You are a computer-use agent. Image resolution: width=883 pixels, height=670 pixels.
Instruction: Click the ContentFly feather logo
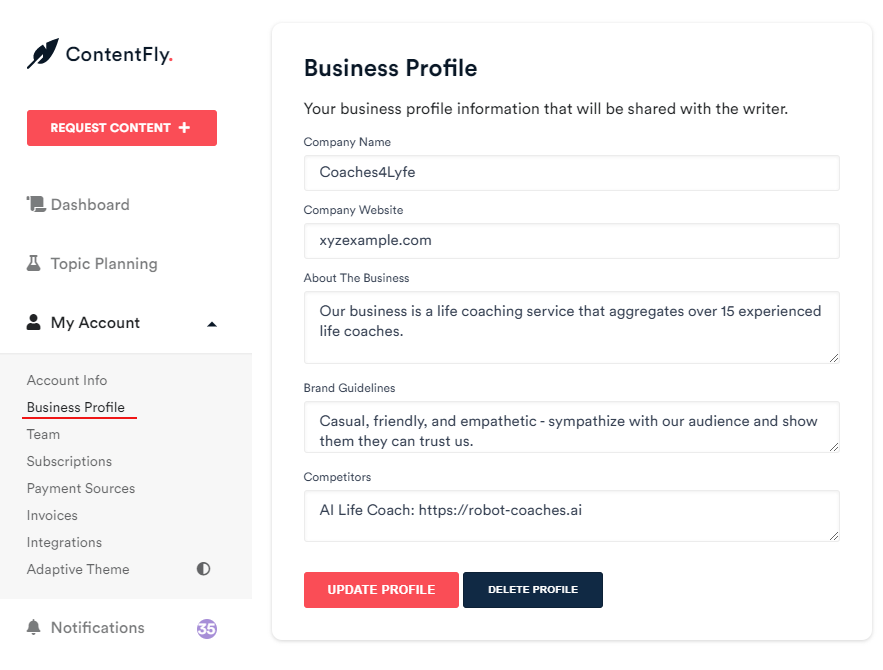43,53
